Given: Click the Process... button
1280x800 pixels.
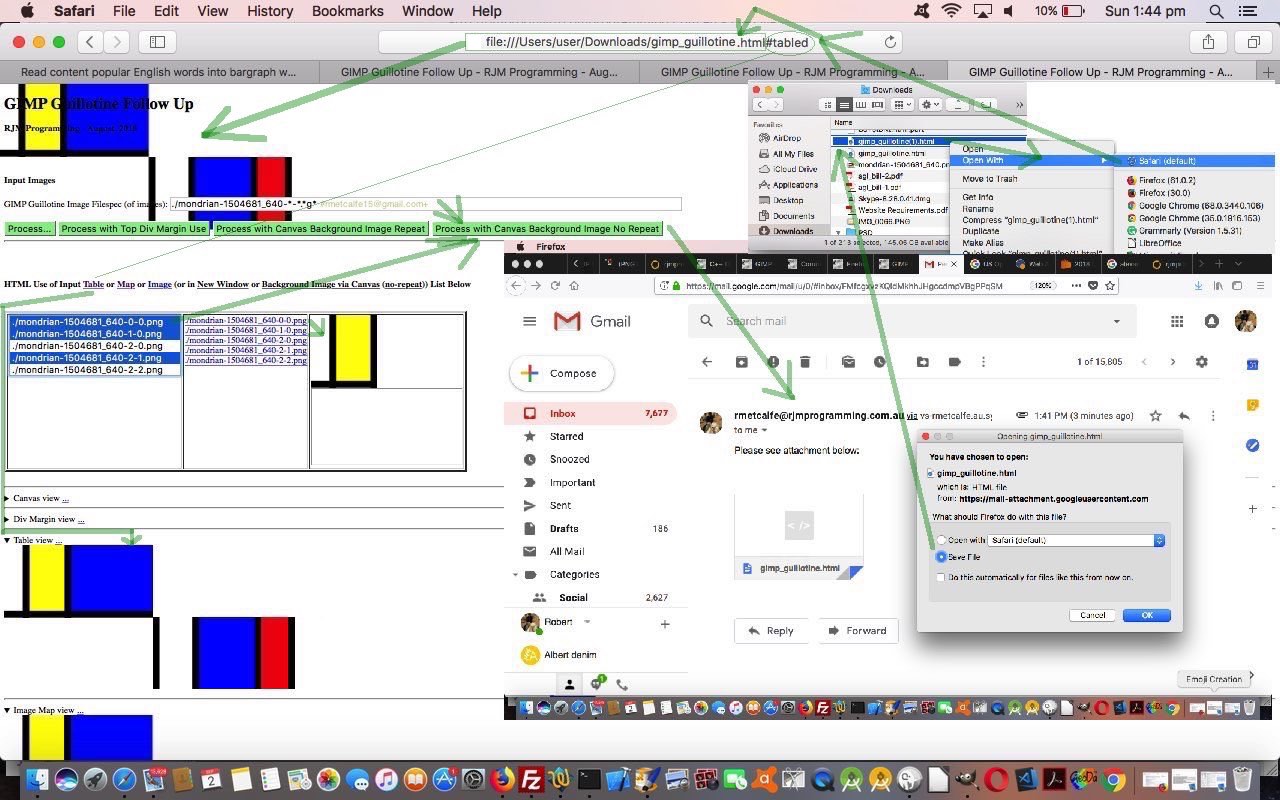Looking at the screenshot, I should tap(29, 229).
